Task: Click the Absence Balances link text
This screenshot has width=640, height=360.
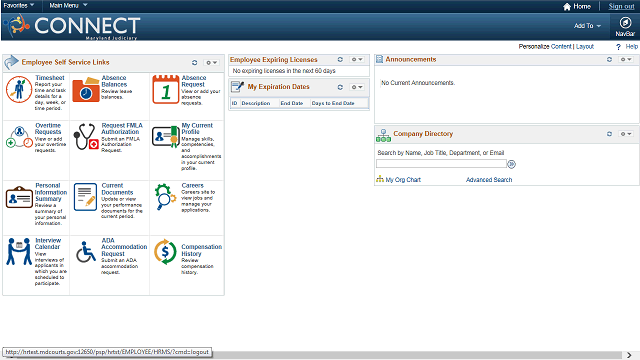Action: 114,81
